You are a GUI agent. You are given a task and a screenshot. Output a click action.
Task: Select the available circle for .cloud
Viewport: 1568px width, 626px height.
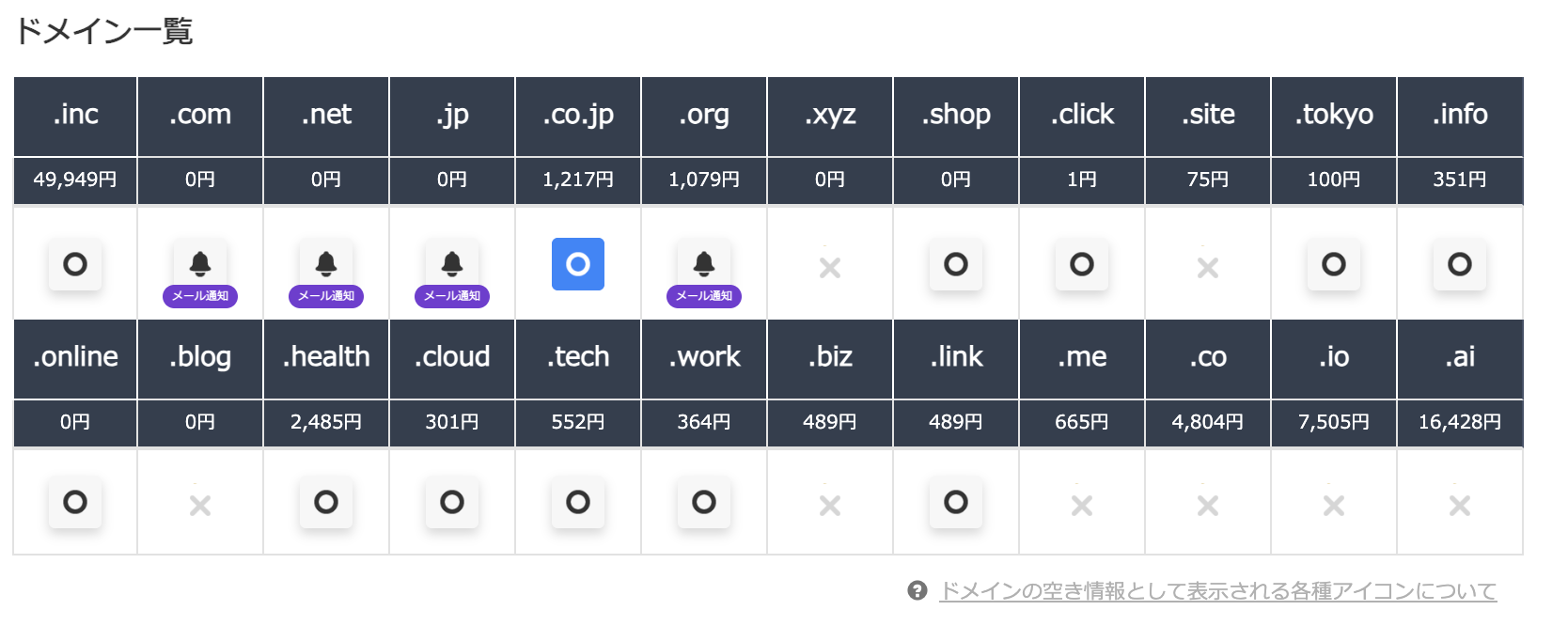[452, 502]
